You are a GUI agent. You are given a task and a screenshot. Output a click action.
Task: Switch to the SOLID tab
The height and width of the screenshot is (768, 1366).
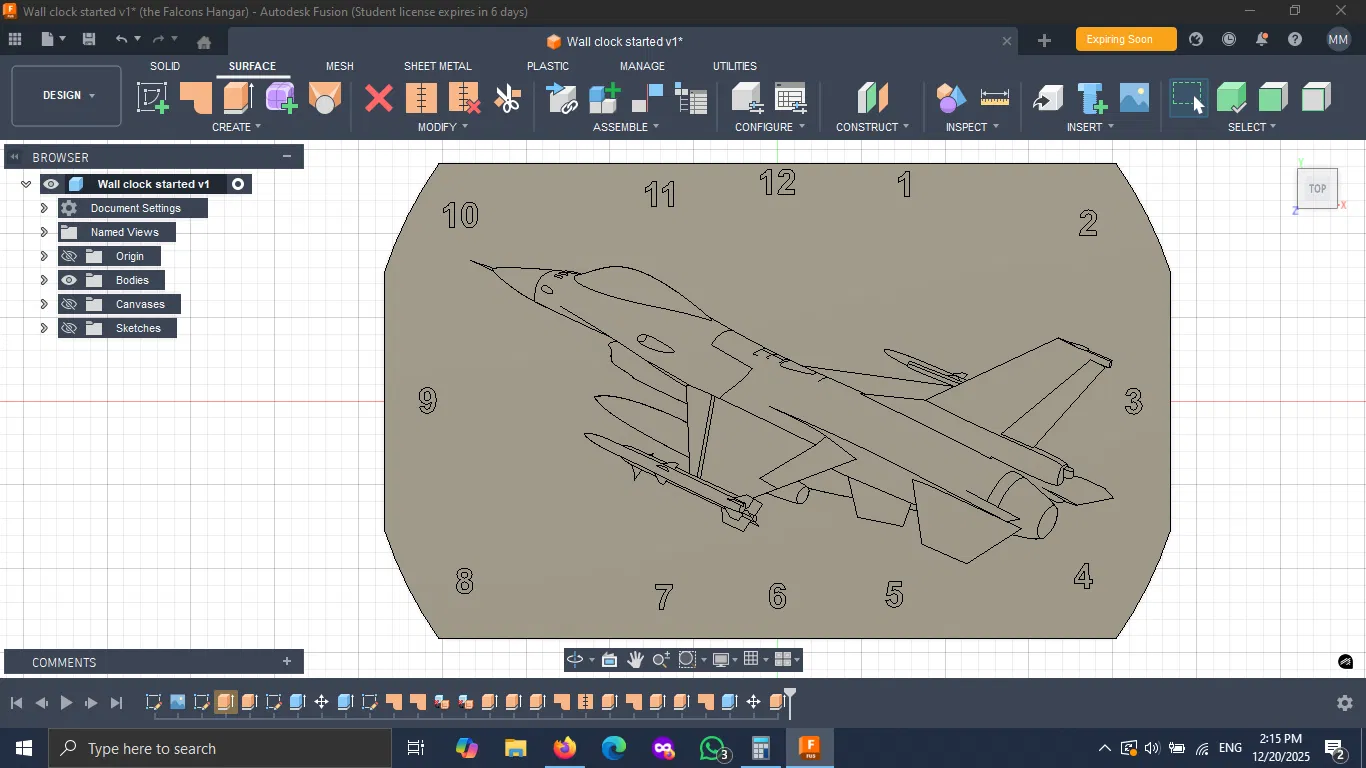pos(165,66)
